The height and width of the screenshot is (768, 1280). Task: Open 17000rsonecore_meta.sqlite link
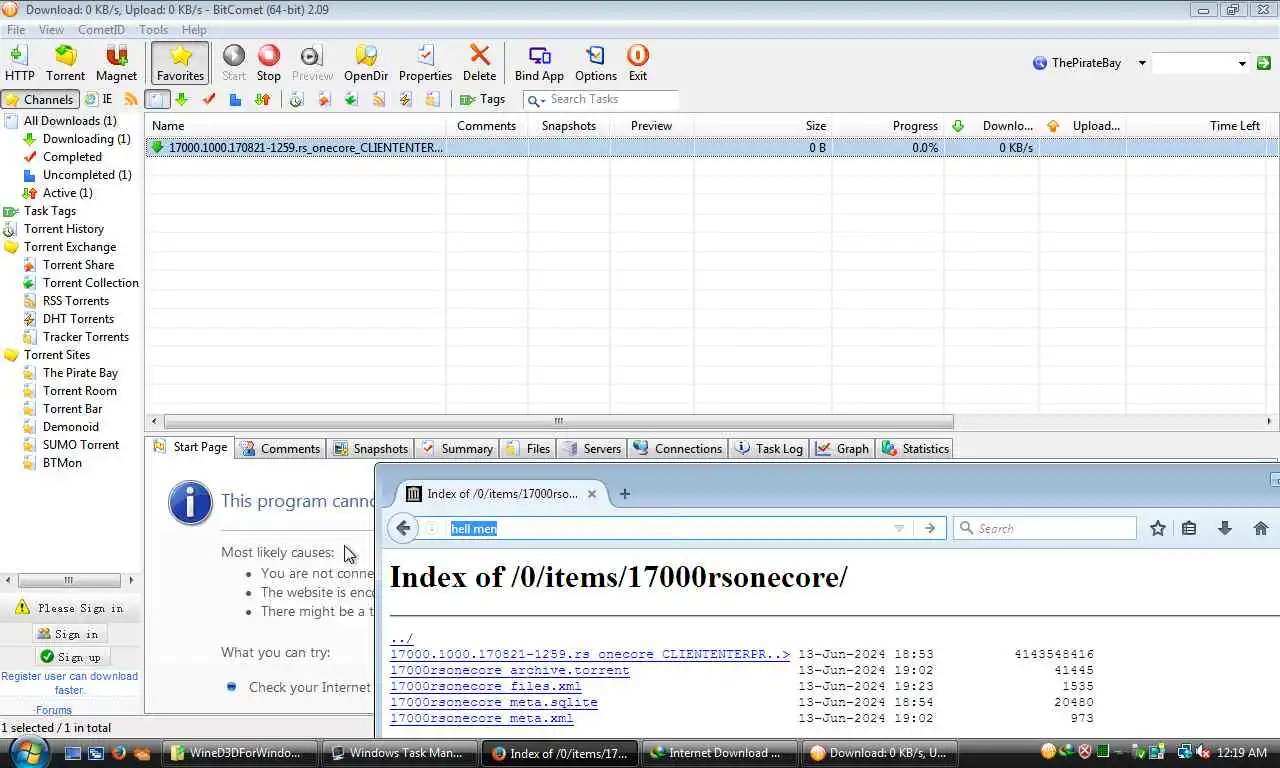tap(494, 702)
